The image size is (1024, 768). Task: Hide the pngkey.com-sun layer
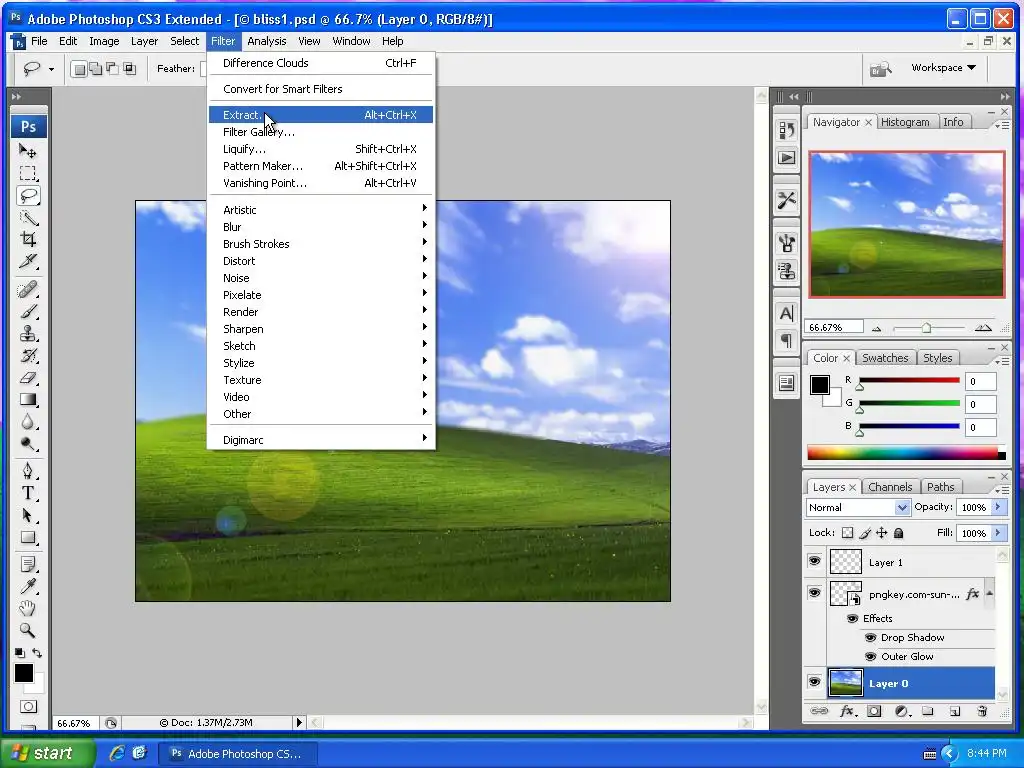[814, 593]
